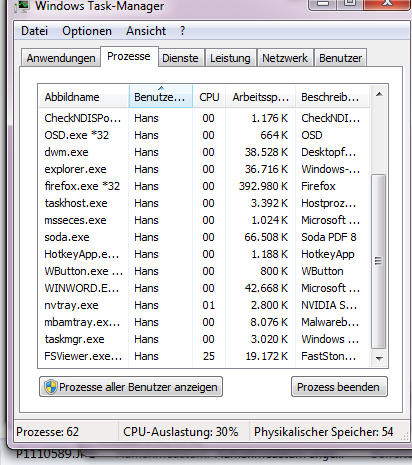Select the mbamtray.ex... process
The image size is (412, 465).
(x=204, y=322)
